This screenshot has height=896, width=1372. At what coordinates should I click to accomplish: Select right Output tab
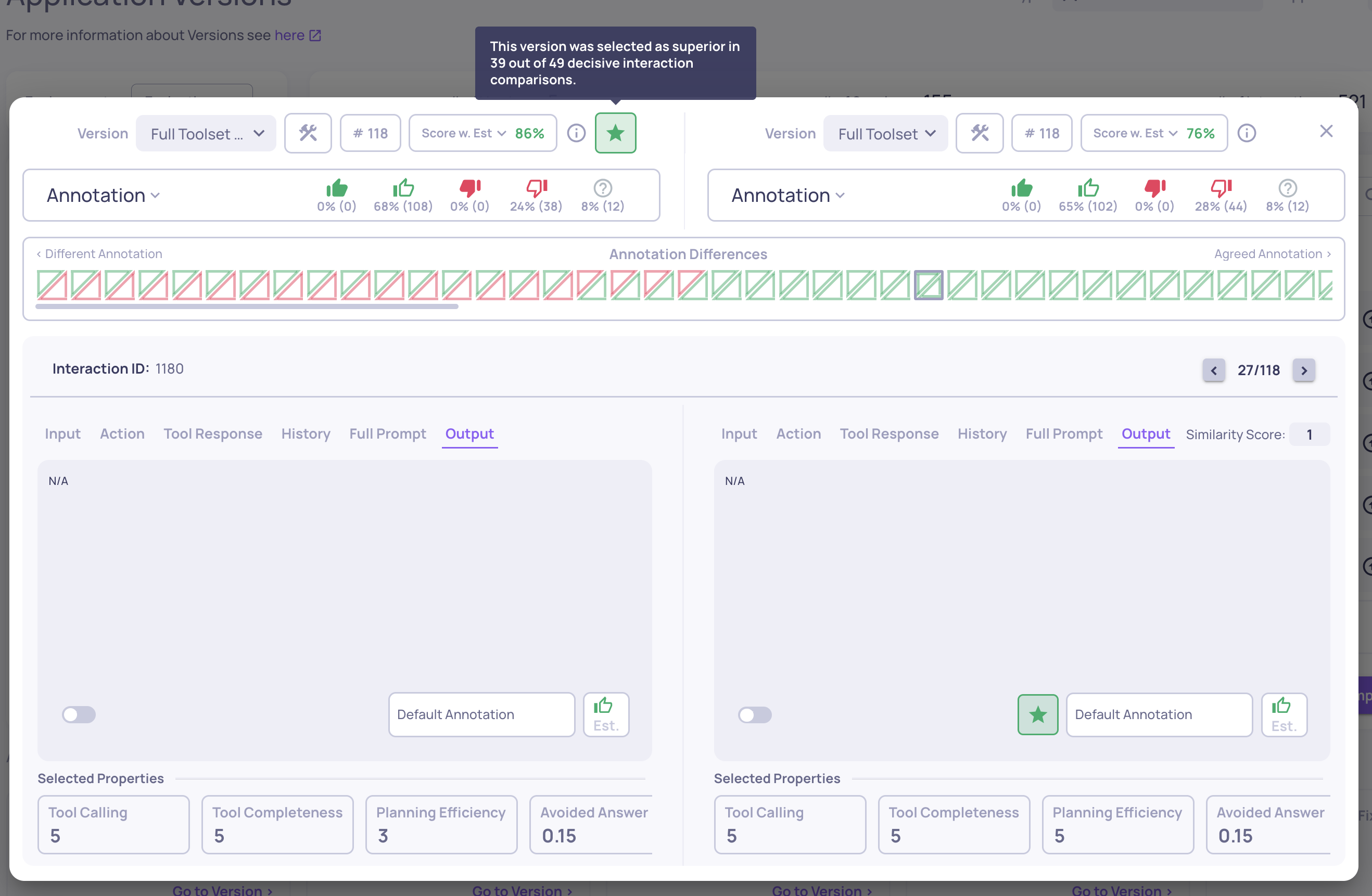pos(1146,434)
